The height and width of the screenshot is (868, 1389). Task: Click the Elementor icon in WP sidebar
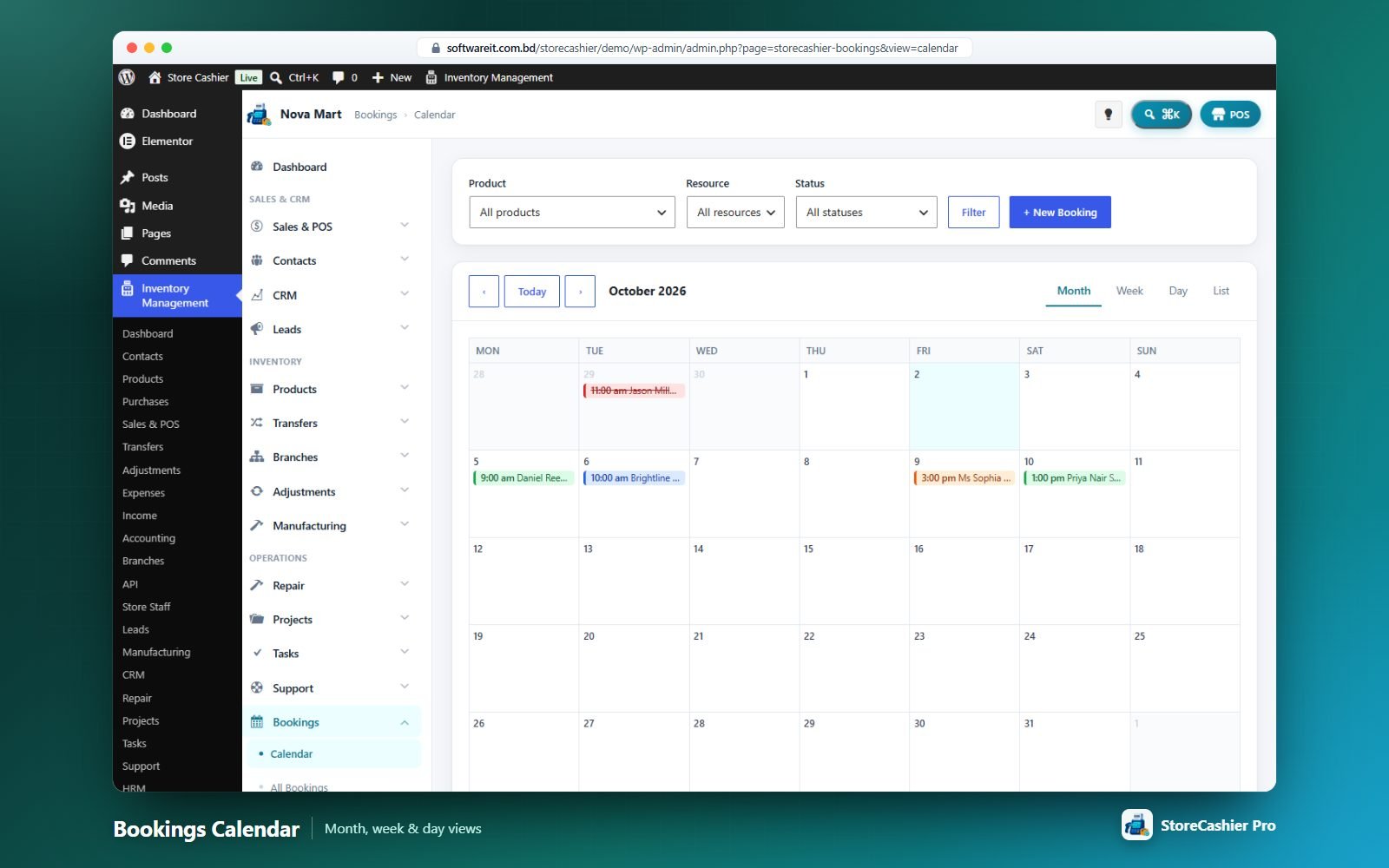[x=128, y=141]
